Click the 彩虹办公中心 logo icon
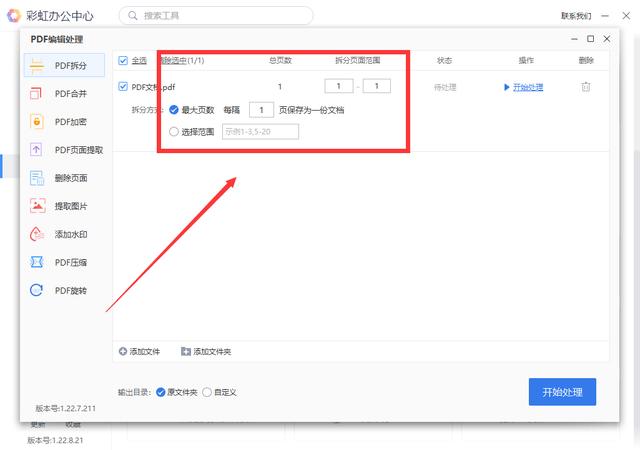This screenshot has height=450, width=640. pyautogui.click(x=13, y=16)
